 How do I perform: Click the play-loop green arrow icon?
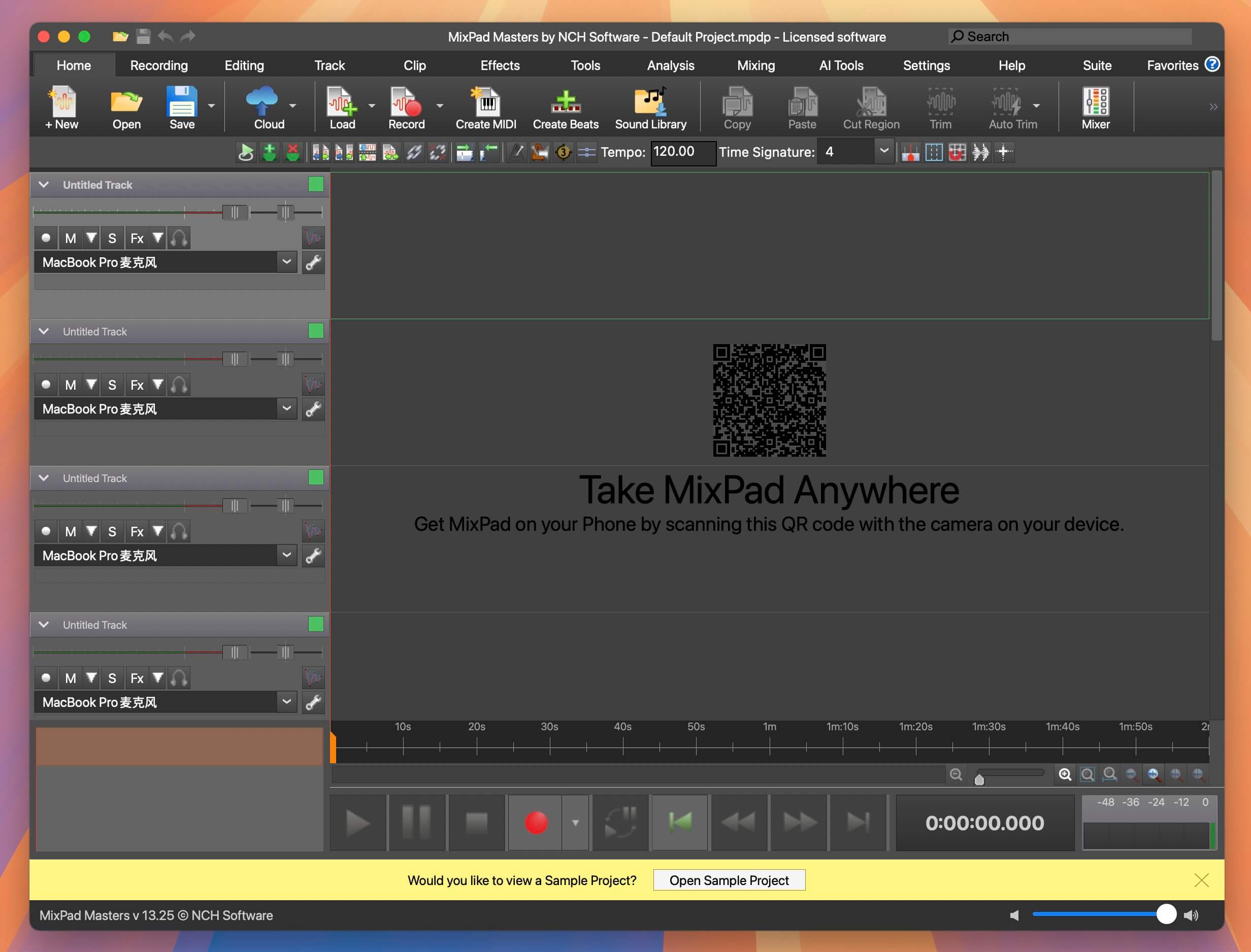[246, 152]
